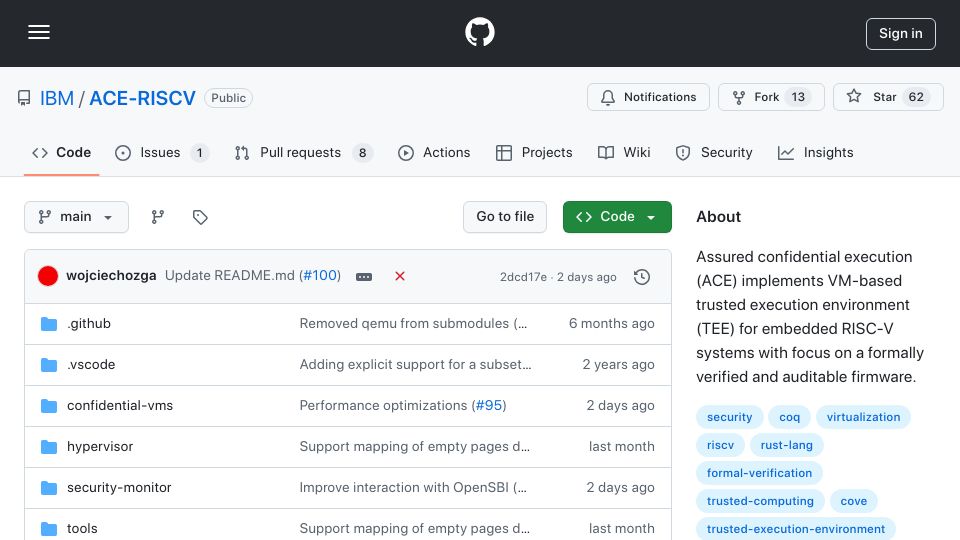View the star count 62
This screenshot has width=960, height=540.
[x=916, y=97]
